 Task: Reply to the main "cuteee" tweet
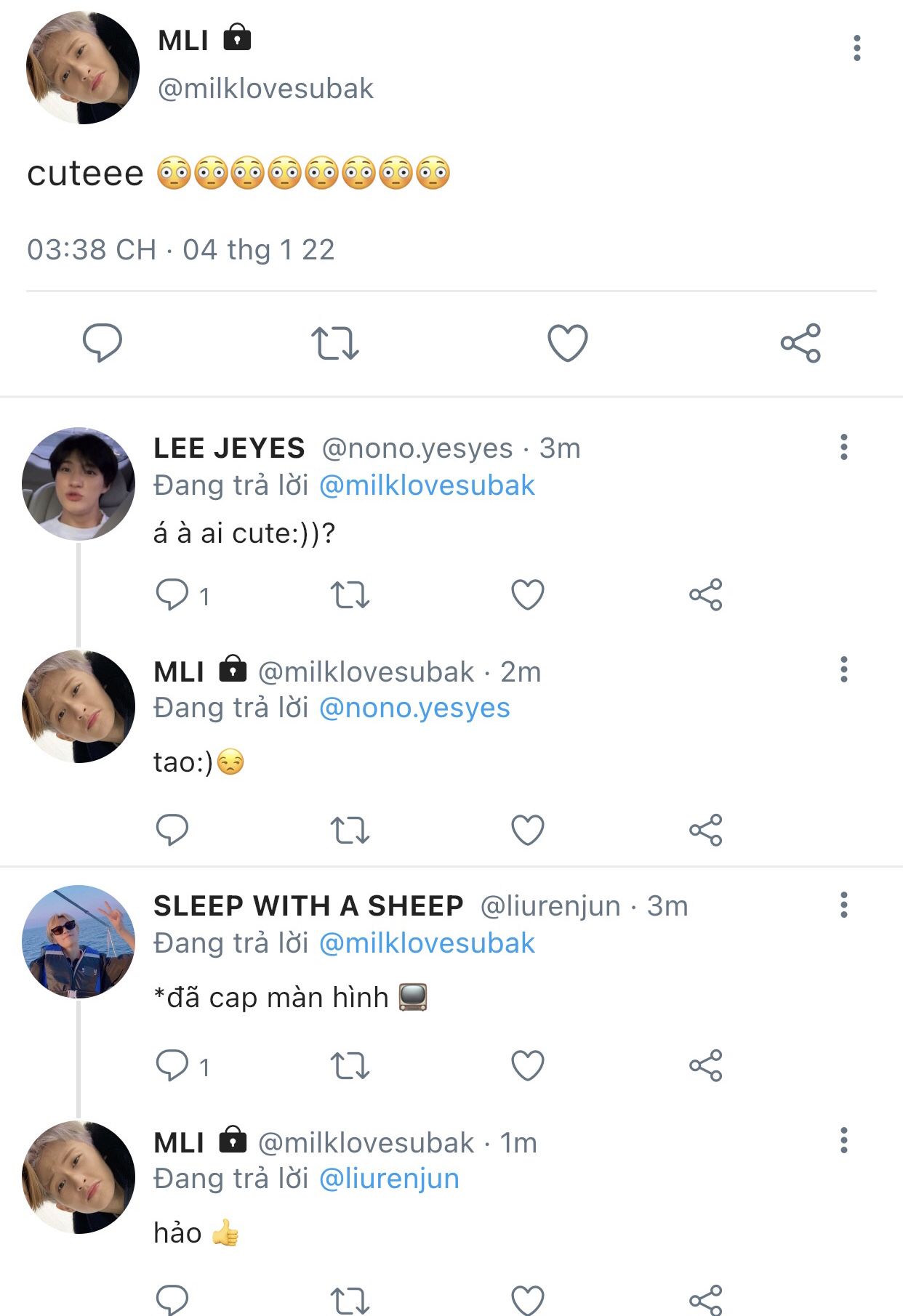pos(103,343)
